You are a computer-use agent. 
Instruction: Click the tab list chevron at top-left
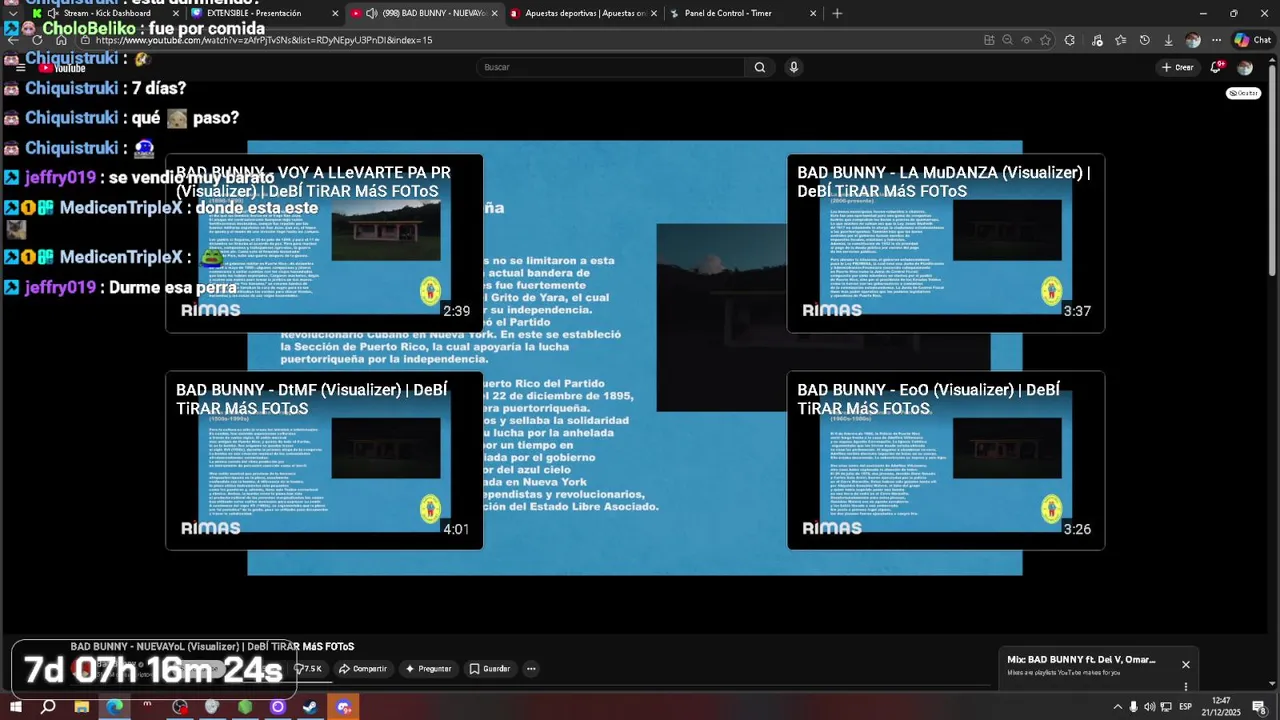click(12, 13)
